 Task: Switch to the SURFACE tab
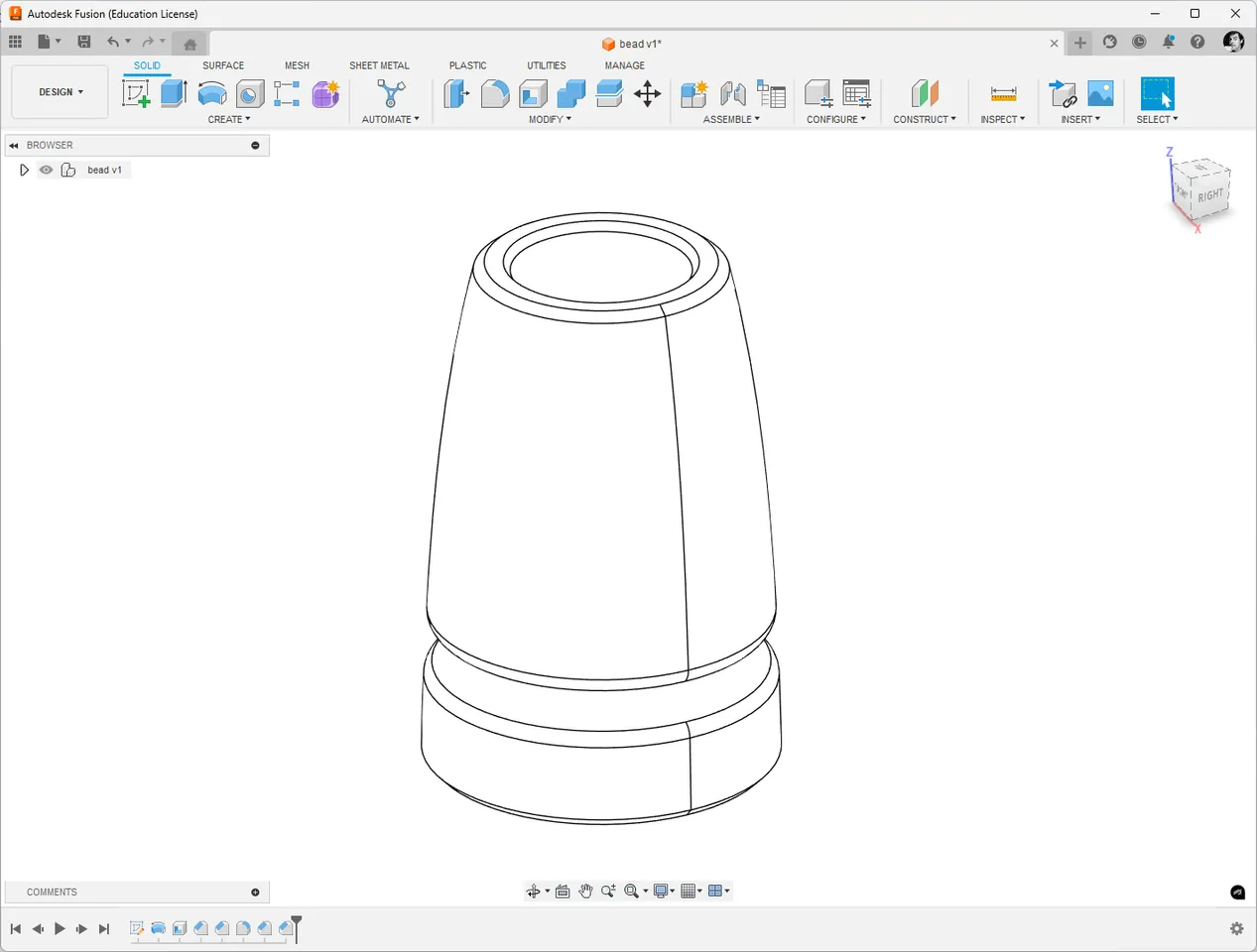pyautogui.click(x=222, y=65)
